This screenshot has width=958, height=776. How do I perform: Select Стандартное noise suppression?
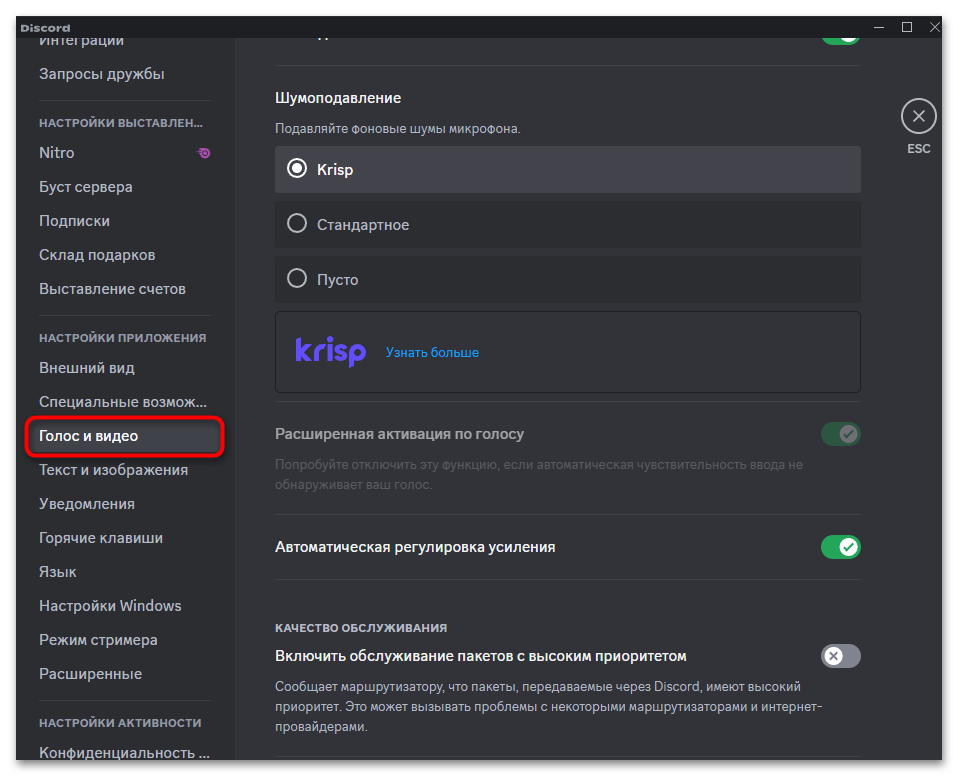coord(568,224)
